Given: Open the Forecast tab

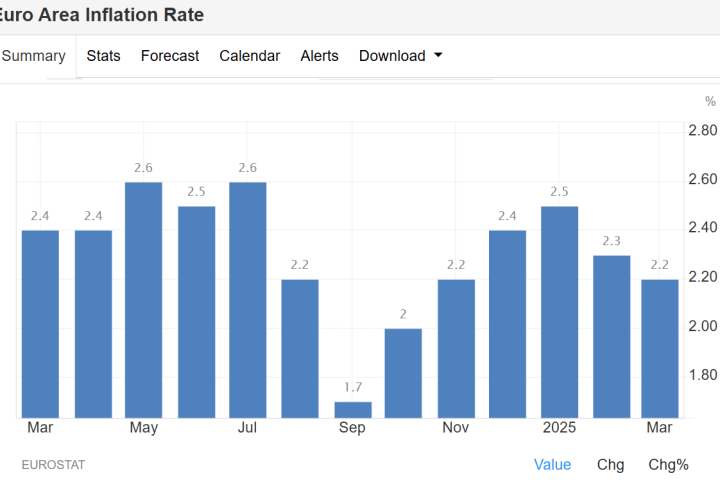Looking at the screenshot, I should 170,56.
